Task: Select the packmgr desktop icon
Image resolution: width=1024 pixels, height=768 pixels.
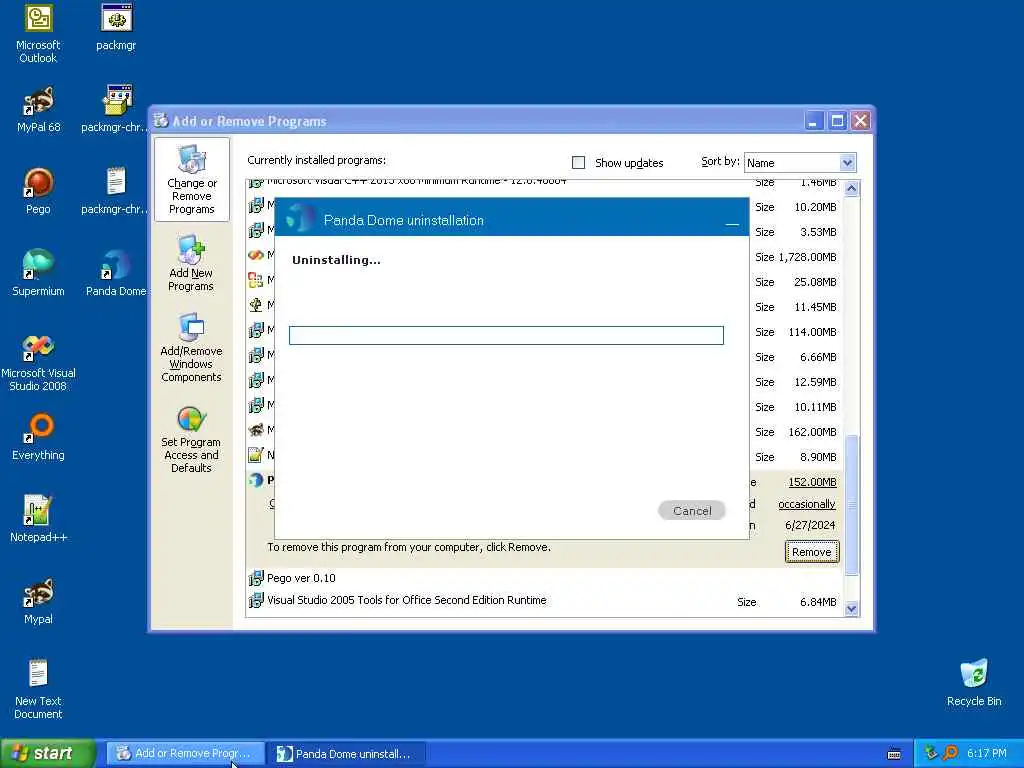Action: point(116,27)
